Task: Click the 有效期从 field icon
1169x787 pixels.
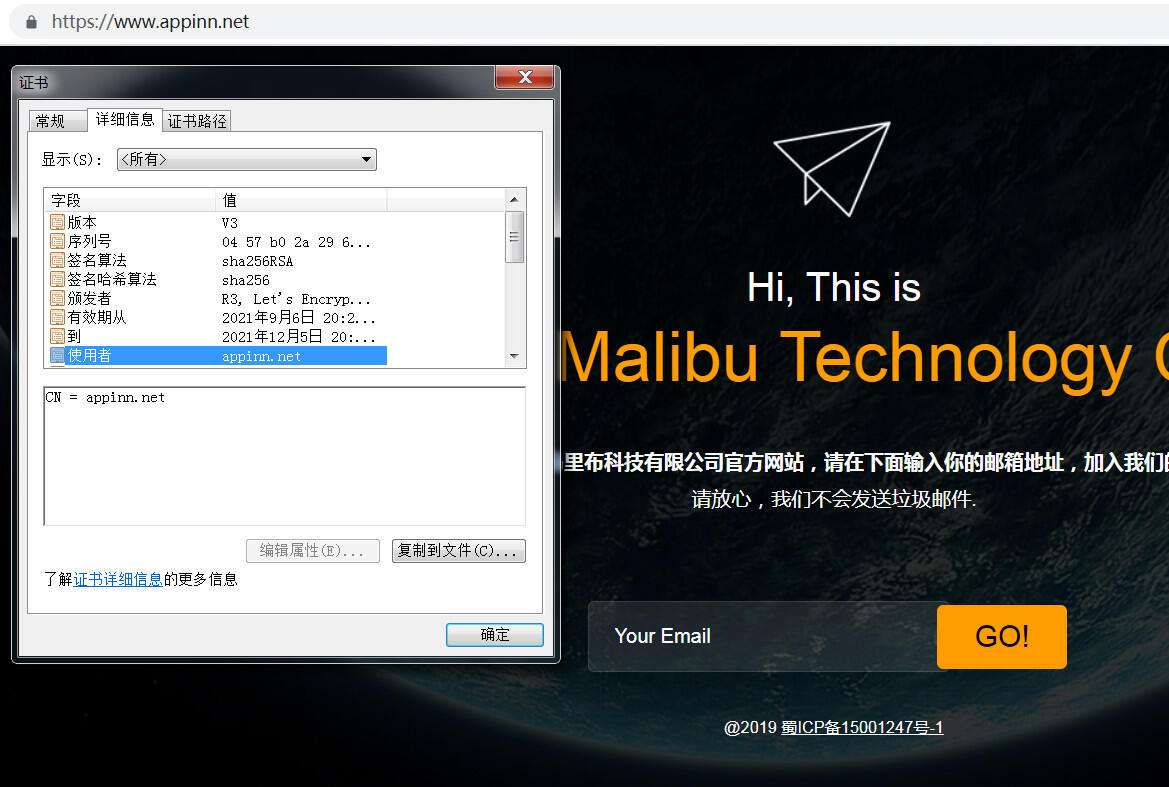Action: point(57,317)
